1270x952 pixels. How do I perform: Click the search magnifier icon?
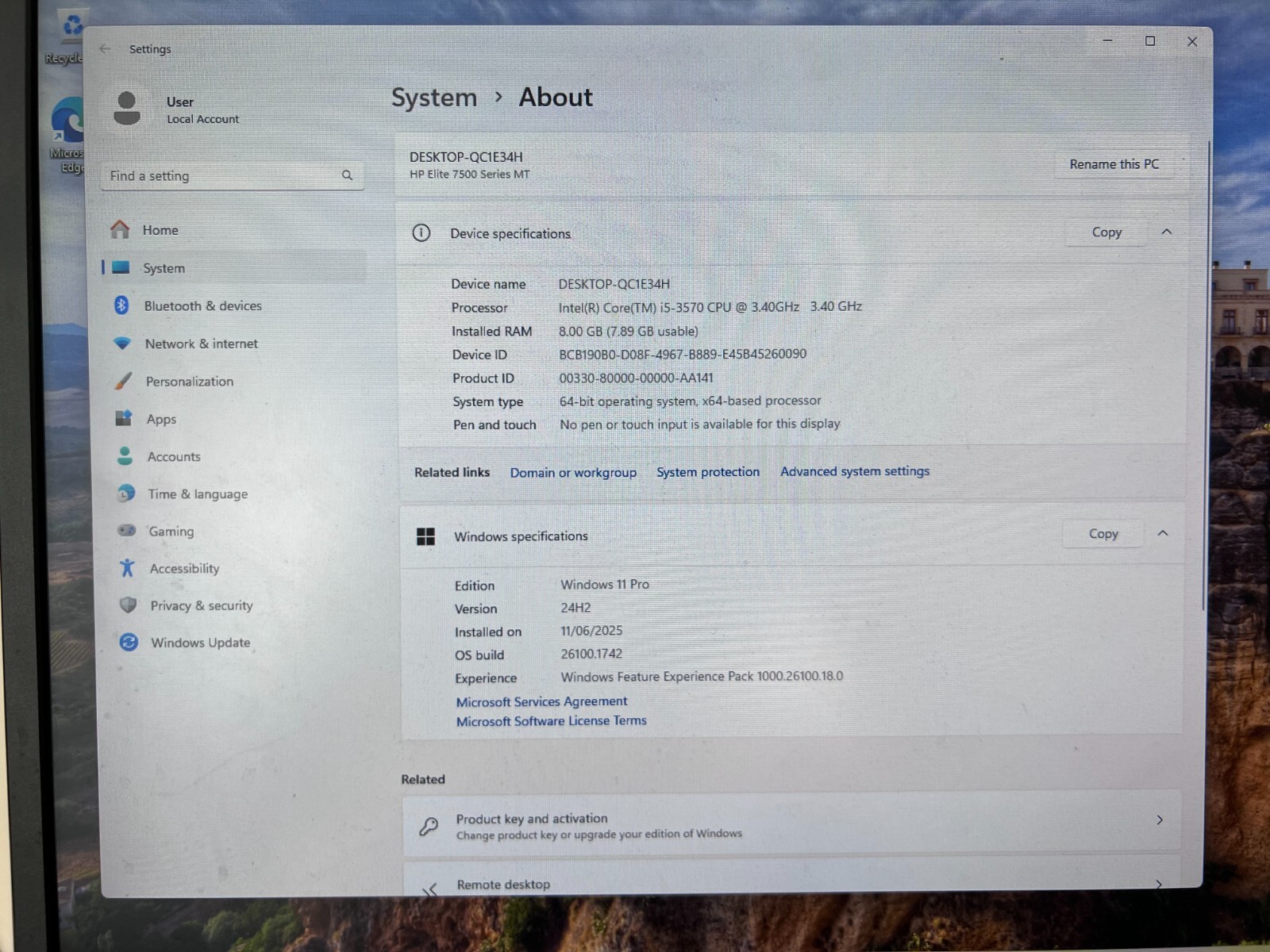[x=347, y=175]
